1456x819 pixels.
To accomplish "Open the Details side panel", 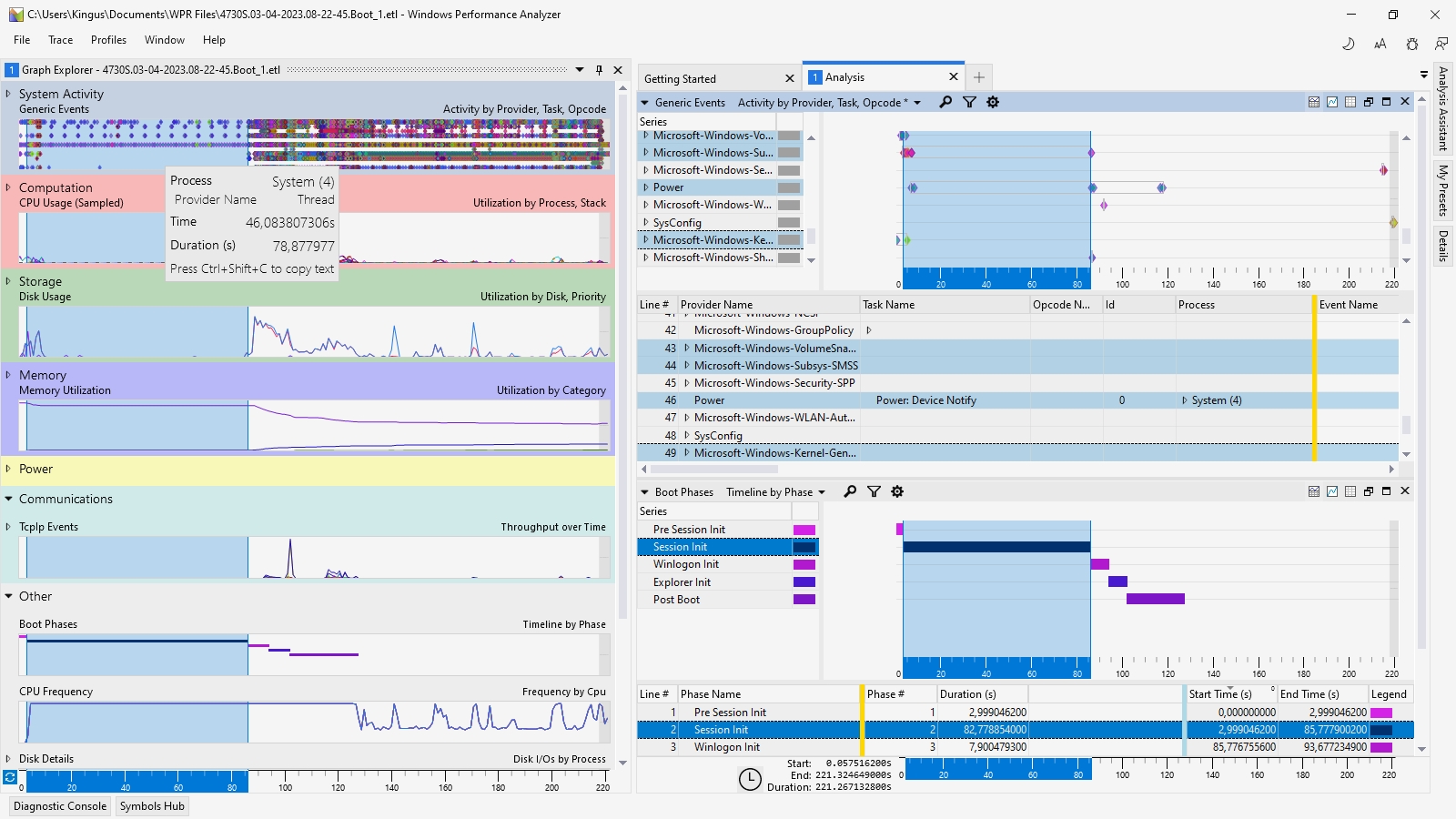I will coord(1443,246).
